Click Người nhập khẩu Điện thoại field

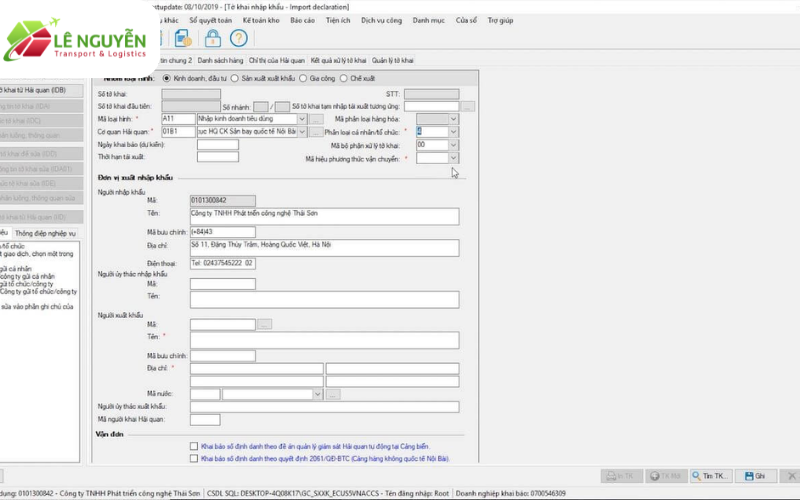pos(223,264)
